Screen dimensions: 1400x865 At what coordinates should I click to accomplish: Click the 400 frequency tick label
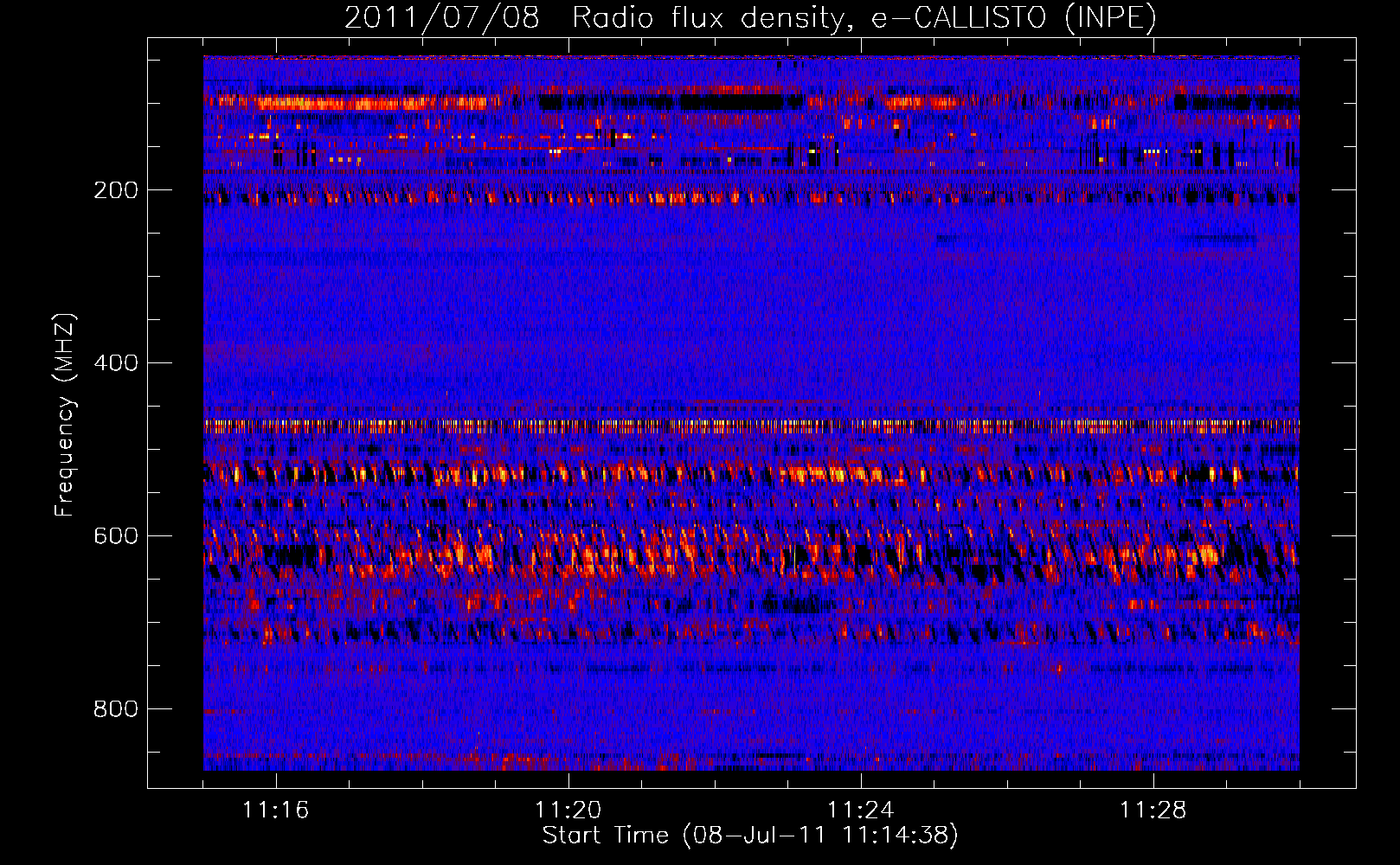click(116, 363)
